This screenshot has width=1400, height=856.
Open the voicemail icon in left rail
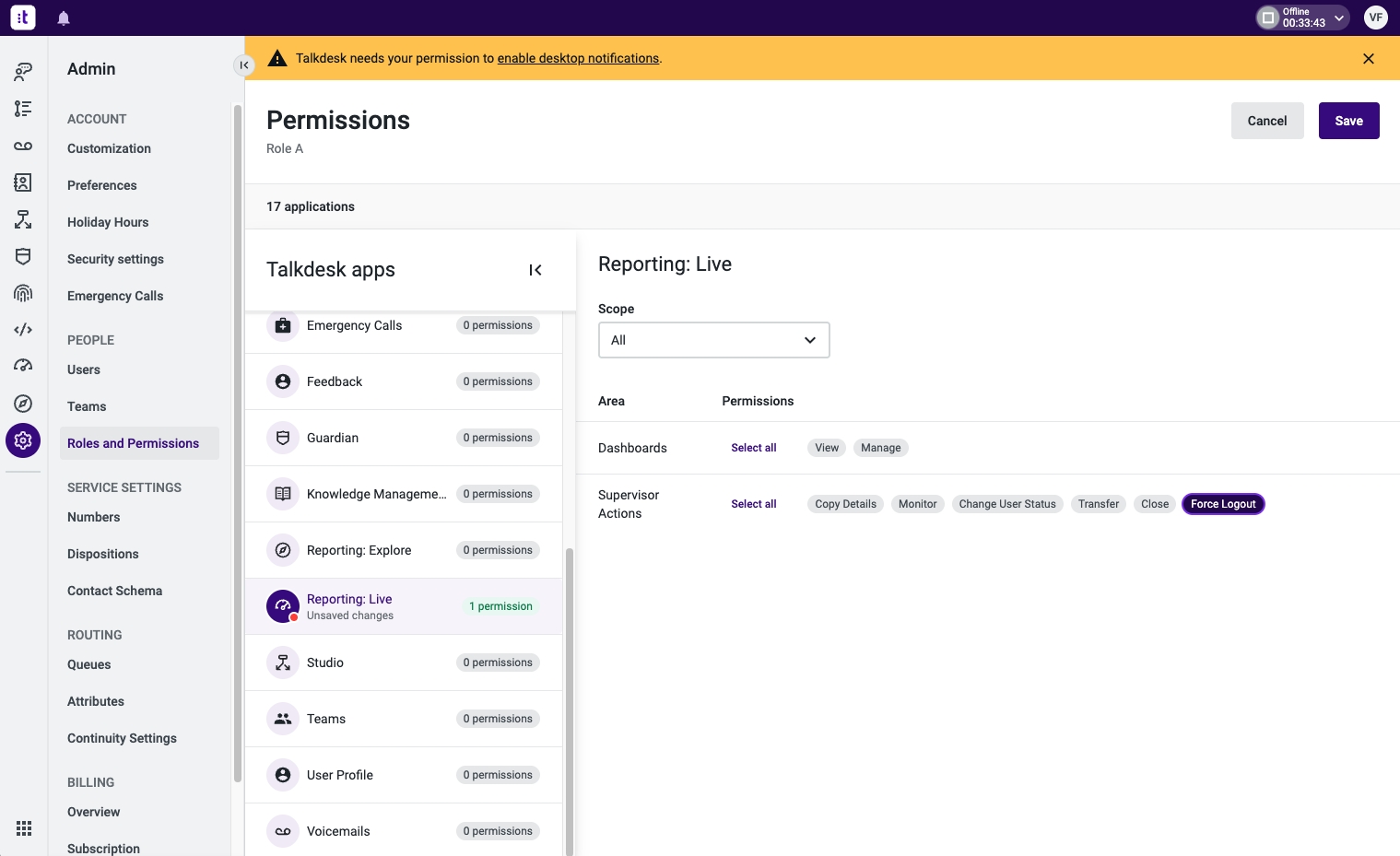coord(23,146)
